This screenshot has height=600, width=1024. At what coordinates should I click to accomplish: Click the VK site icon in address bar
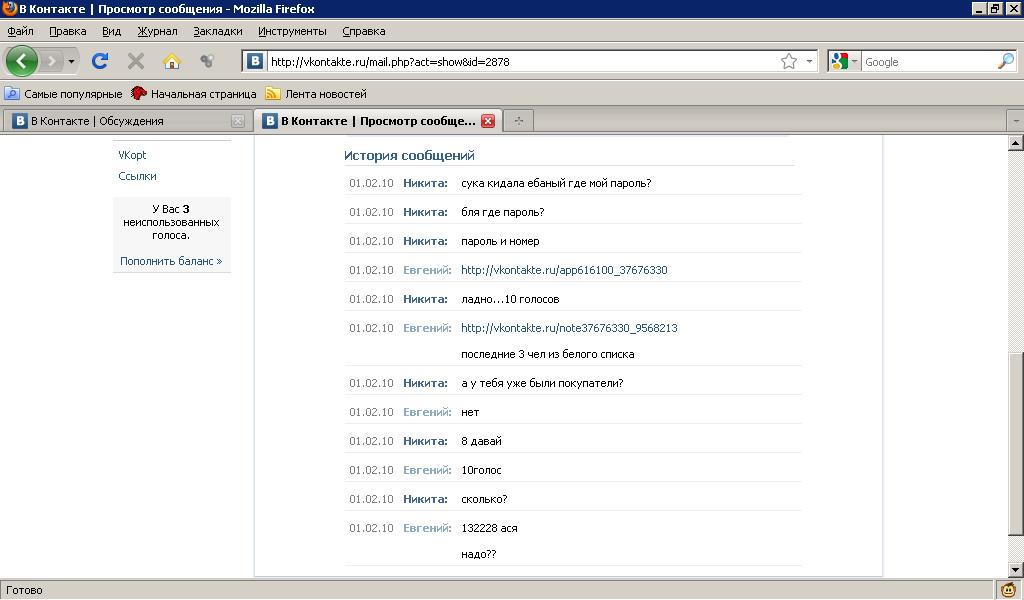tap(255, 61)
